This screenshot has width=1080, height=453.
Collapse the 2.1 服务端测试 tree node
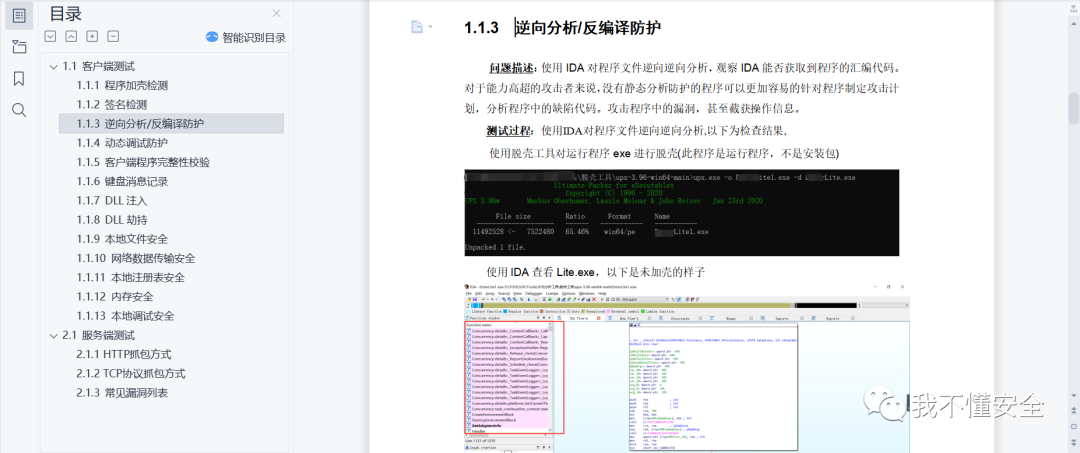click(x=53, y=336)
